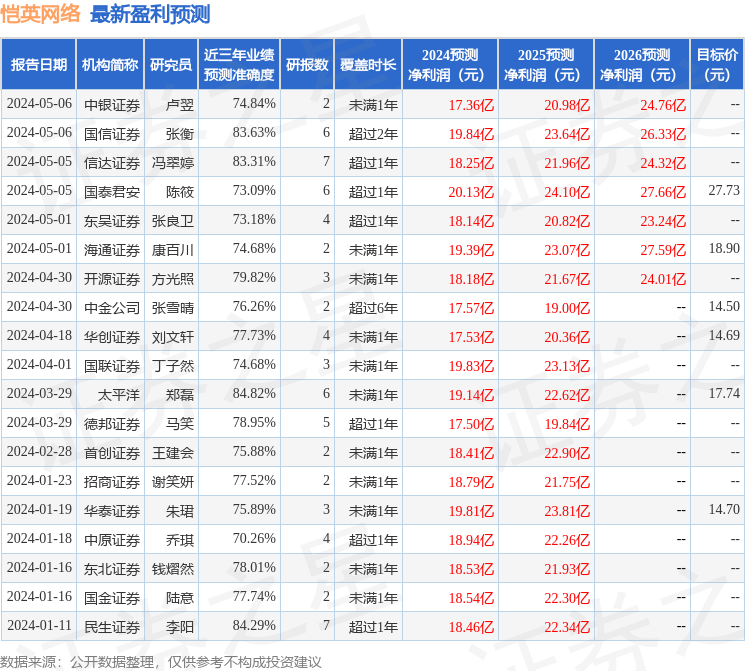Click accuracy value 84.82%
Viewport: 745px width, 671px height.
click(x=254, y=393)
